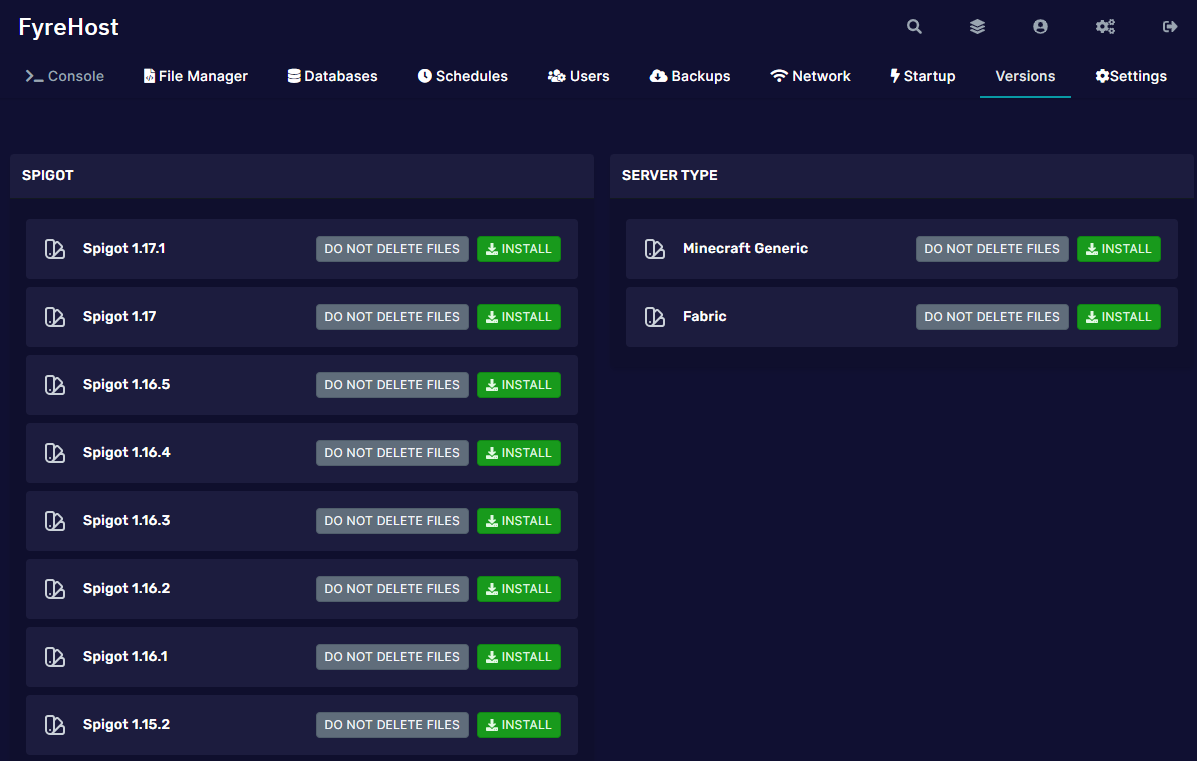Open the Settings tab
The image size is (1197, 761).
(1131, 76)
